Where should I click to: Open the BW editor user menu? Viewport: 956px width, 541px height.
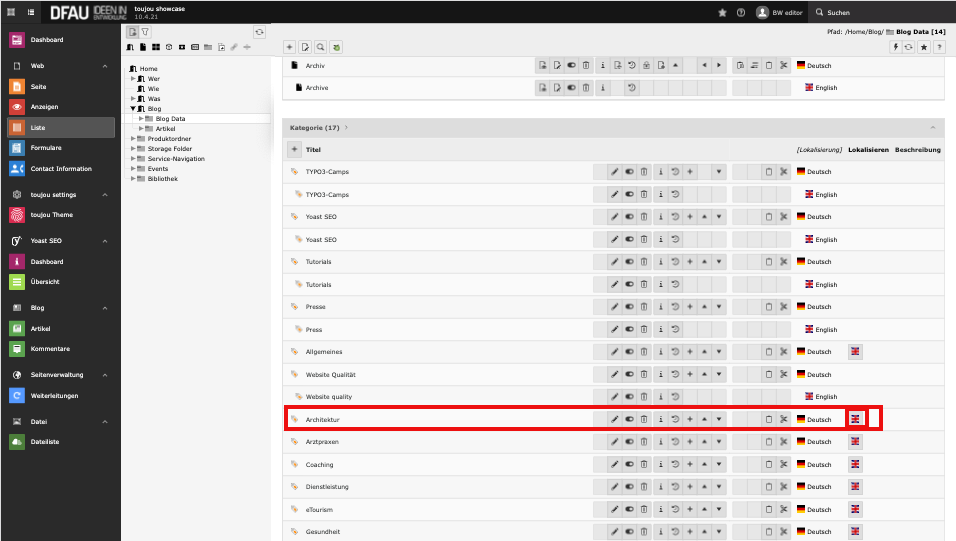pyautogui.click(x=779, y=13)
